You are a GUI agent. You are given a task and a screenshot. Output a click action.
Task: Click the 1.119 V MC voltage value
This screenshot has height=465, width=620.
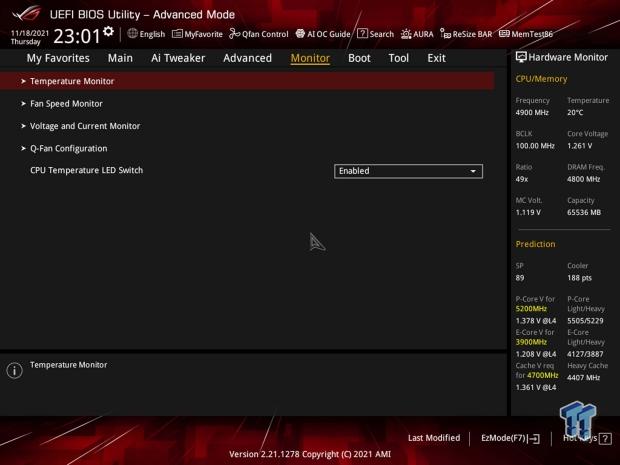coord(528,213)
